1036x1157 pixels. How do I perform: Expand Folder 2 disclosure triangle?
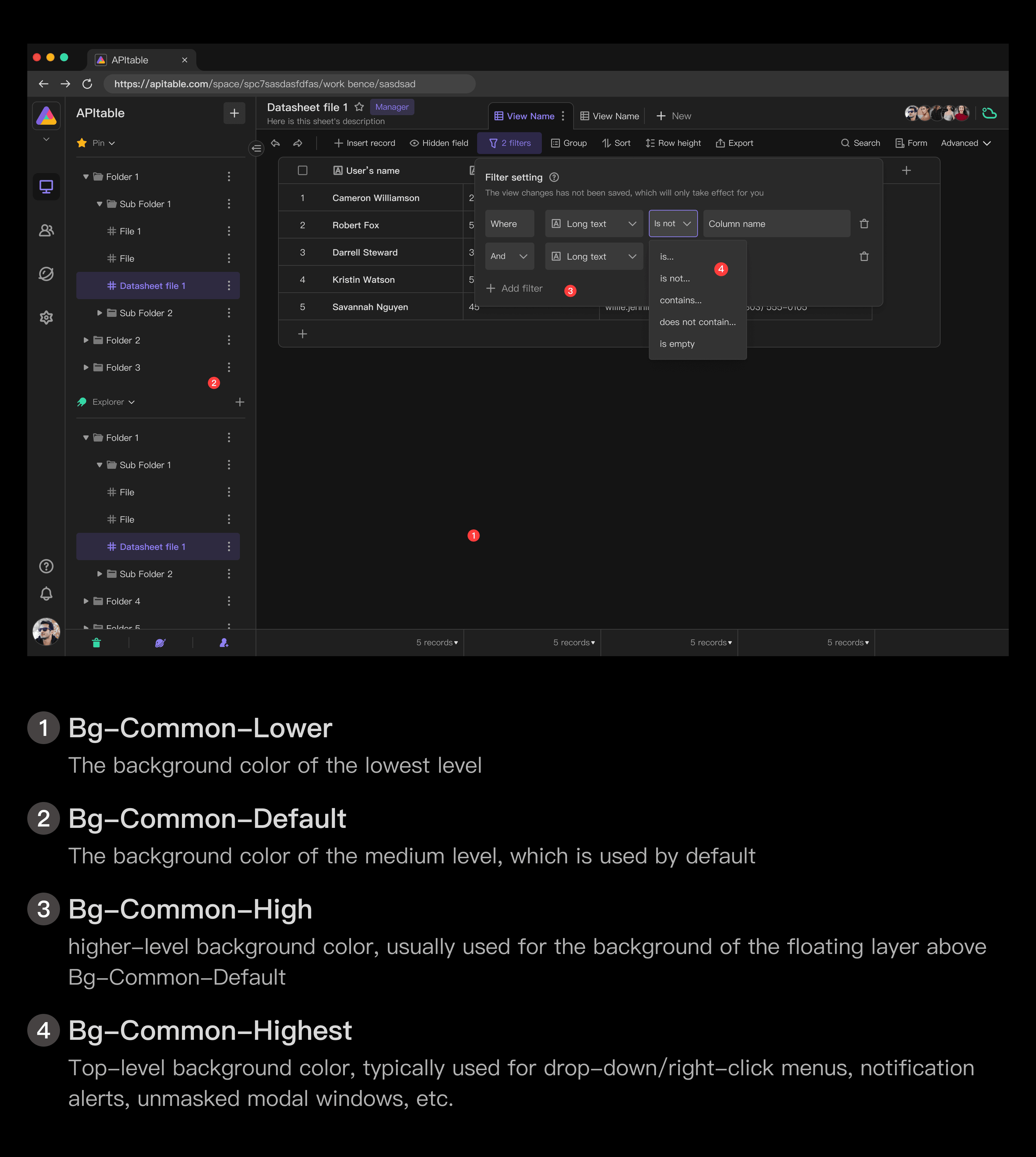[86, 340]
